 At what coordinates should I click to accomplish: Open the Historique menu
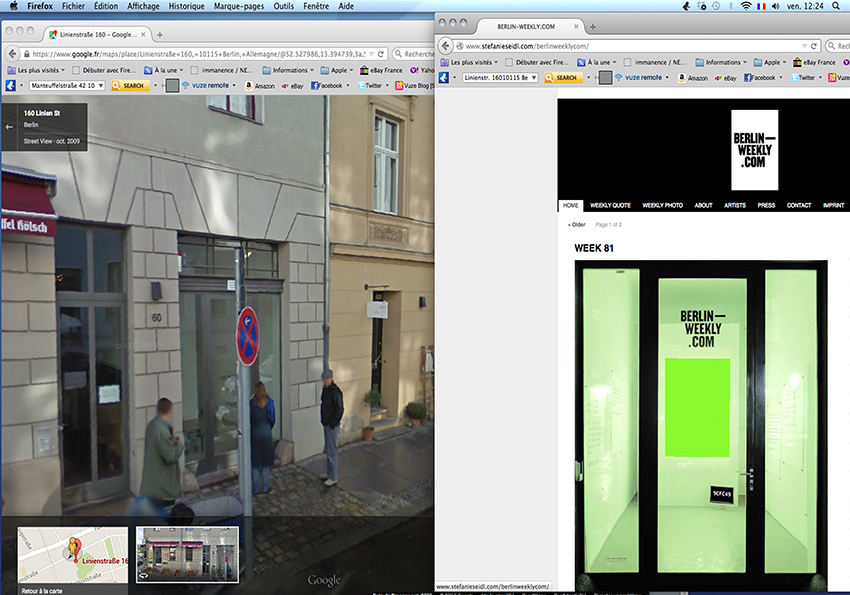click(186, 6)
